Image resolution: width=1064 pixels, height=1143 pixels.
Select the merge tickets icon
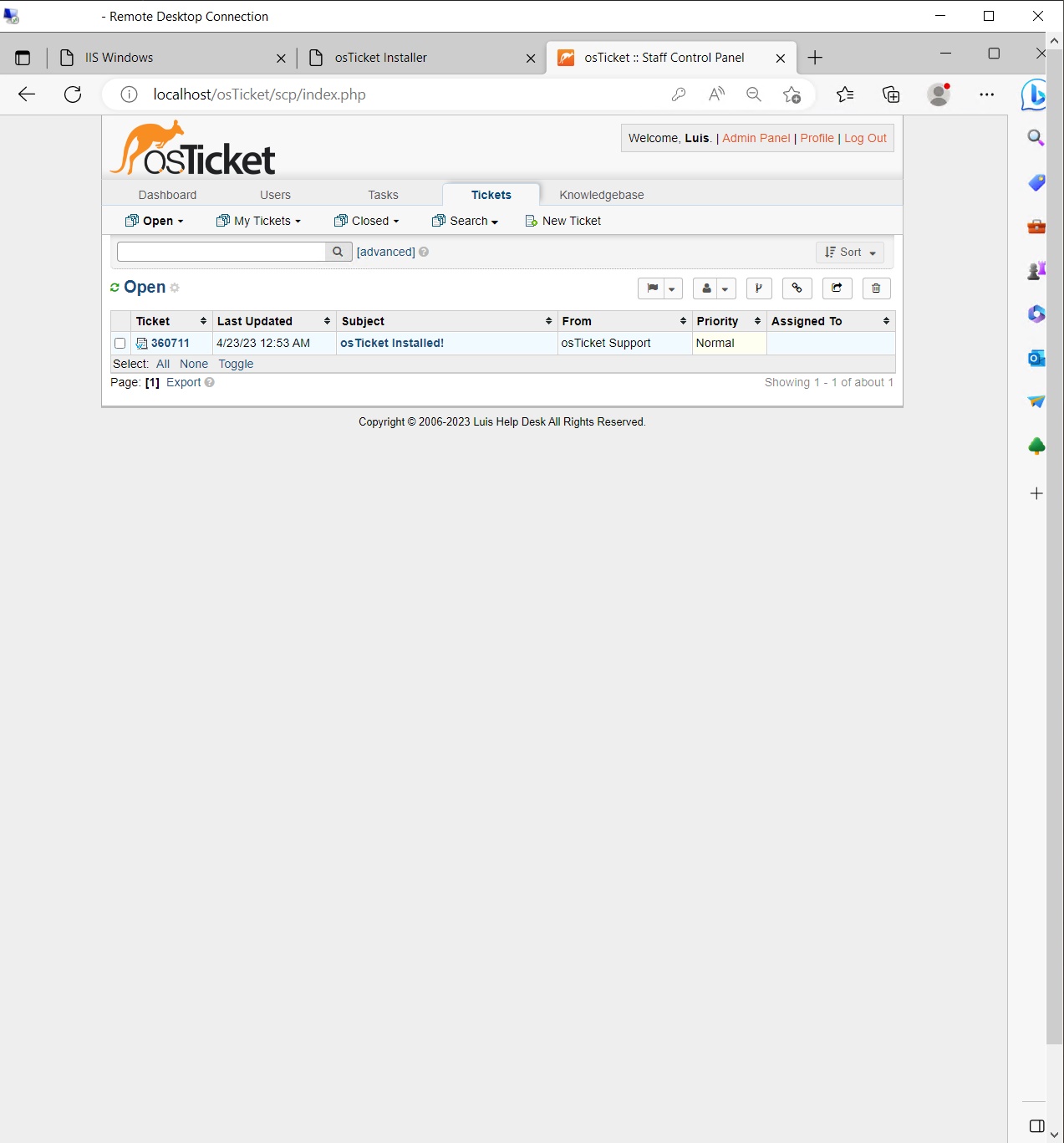click(759, 288)
